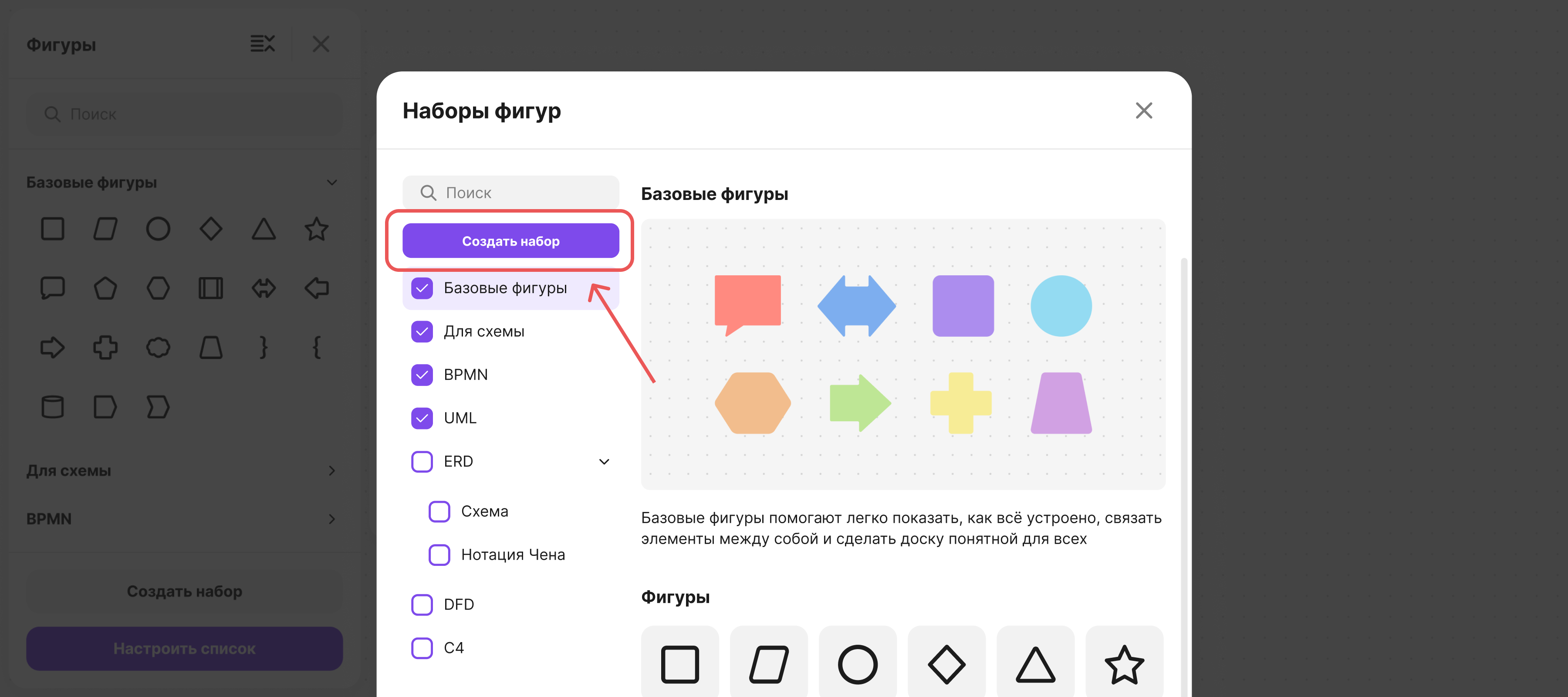Choose the pentagon shape in the left panel

coord(105,288)
